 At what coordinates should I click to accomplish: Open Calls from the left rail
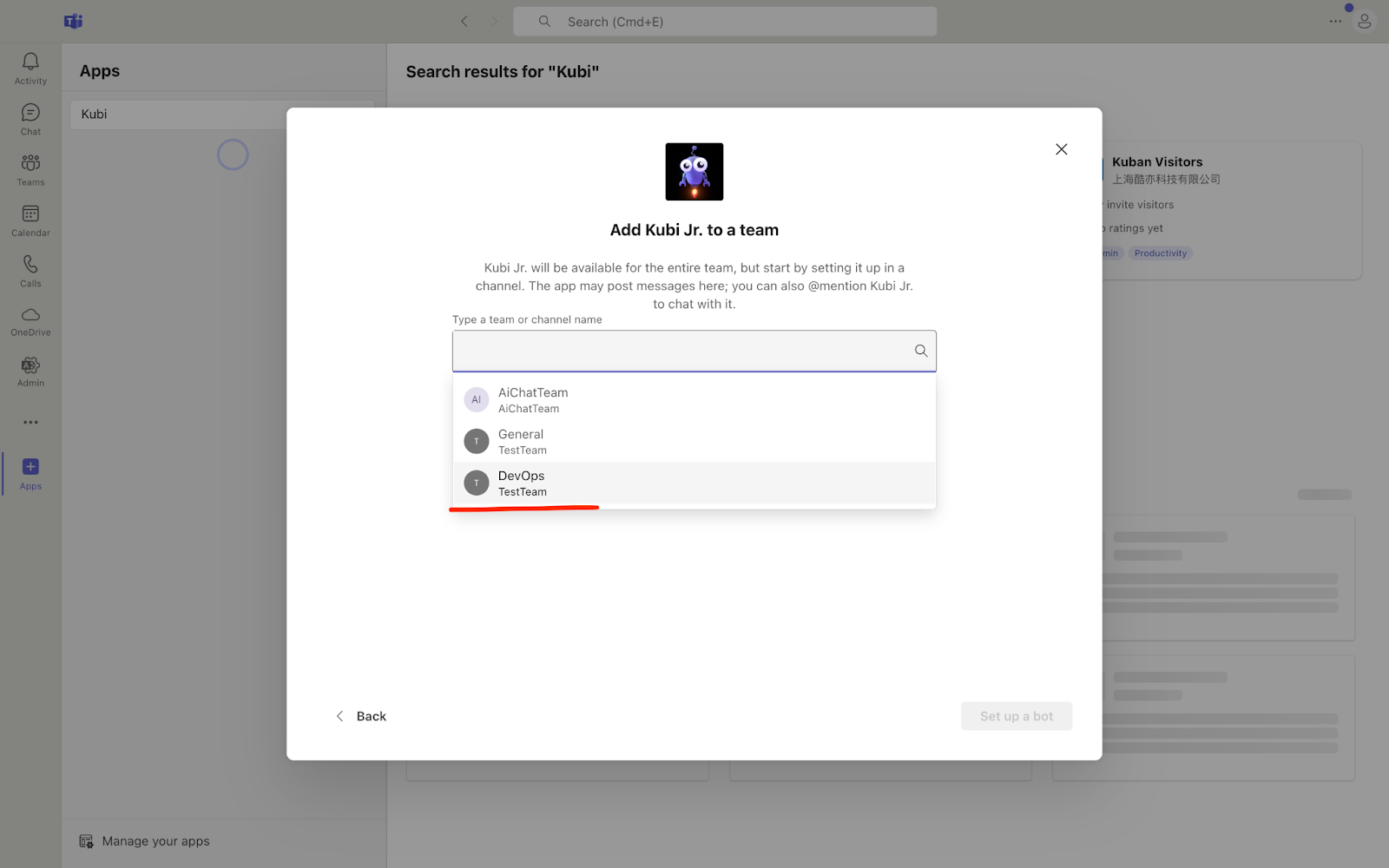(30, 271)
